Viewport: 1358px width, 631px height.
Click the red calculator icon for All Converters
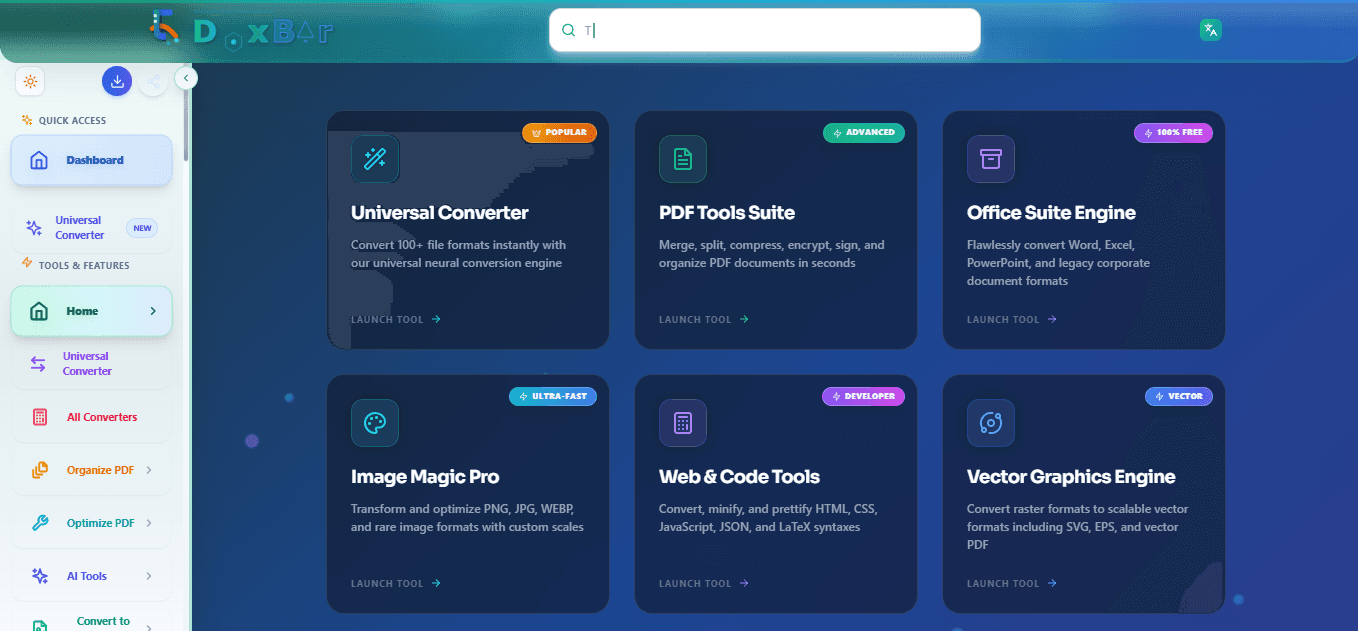pos(40,417)
